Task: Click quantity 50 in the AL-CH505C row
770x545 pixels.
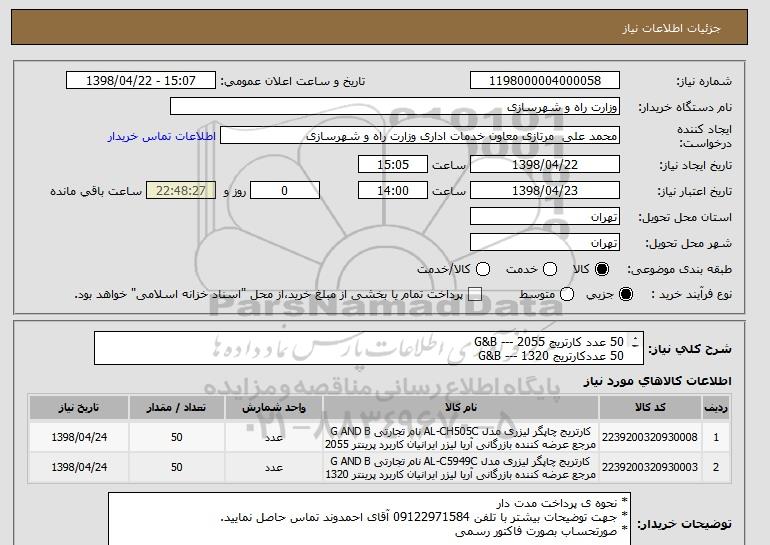Action: pyautogui.click(x=177, y=437)
